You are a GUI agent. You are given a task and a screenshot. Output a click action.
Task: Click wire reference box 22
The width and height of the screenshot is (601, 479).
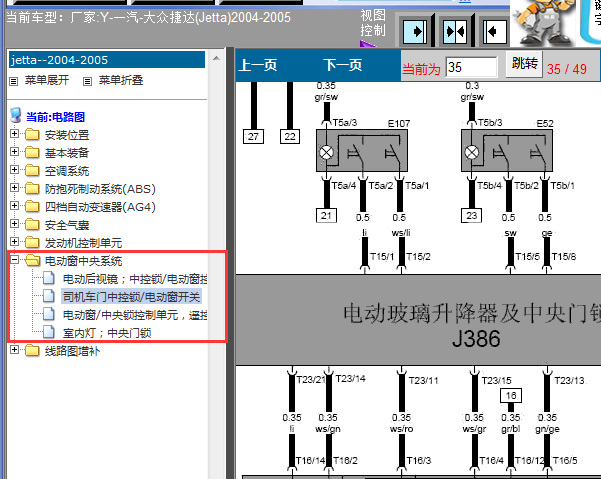290,136
